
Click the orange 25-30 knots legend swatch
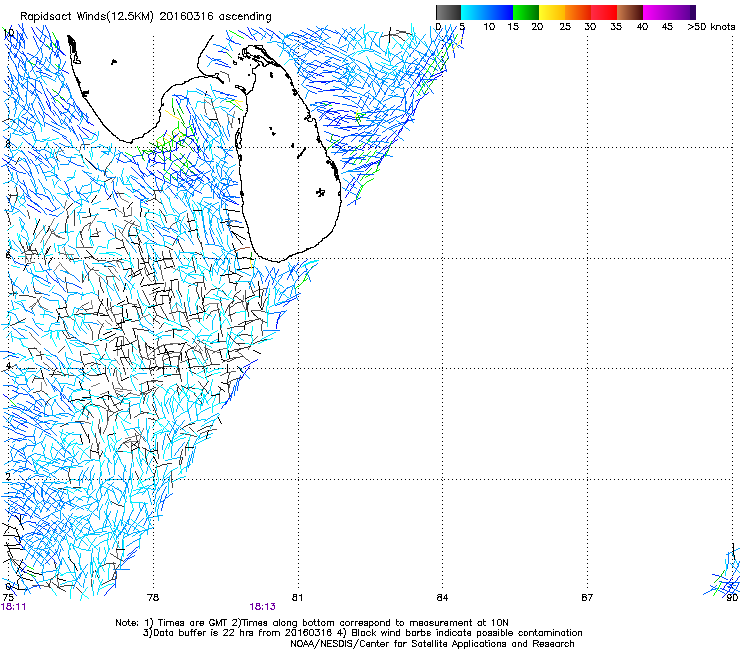[x=578, y=12]
